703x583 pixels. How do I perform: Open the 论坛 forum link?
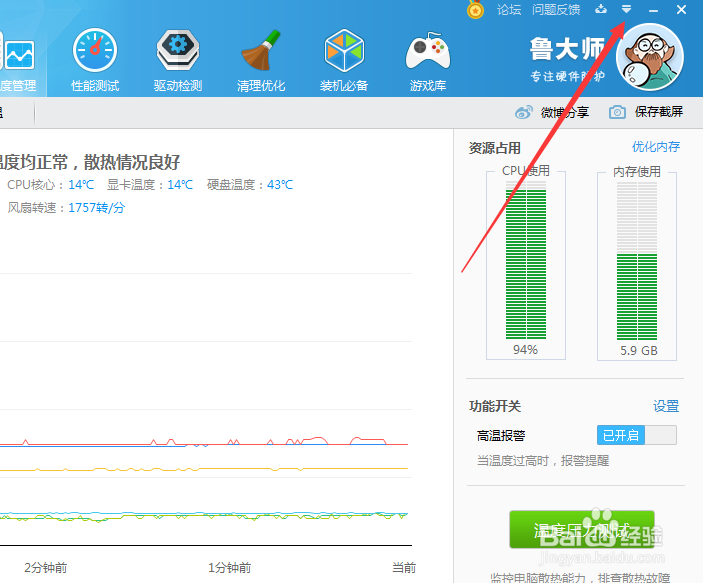[x=509, y=9]
